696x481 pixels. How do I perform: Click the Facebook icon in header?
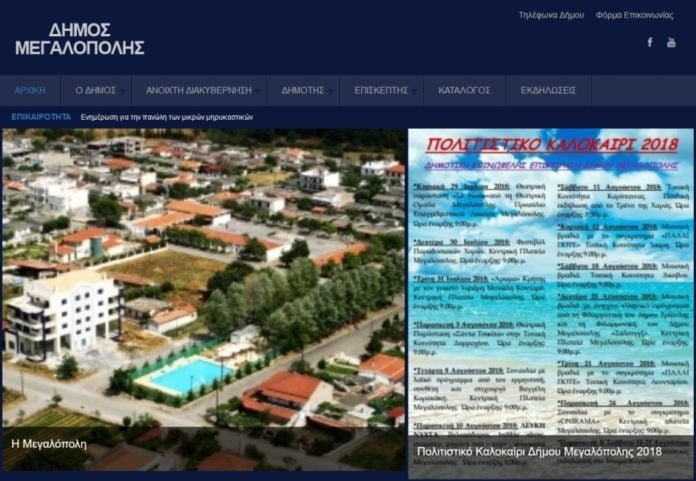[649, 42]
